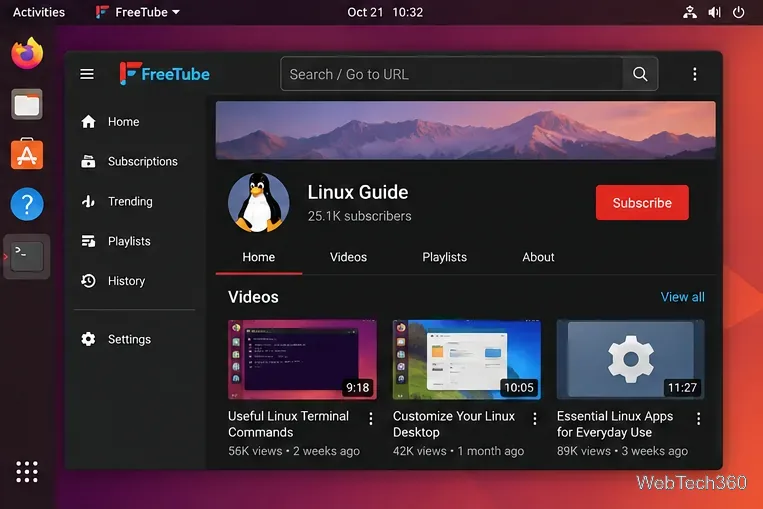Open options for Useful Linux Terminal Commands video
This screenshot has width=763, height=509.
click(371, 418)
